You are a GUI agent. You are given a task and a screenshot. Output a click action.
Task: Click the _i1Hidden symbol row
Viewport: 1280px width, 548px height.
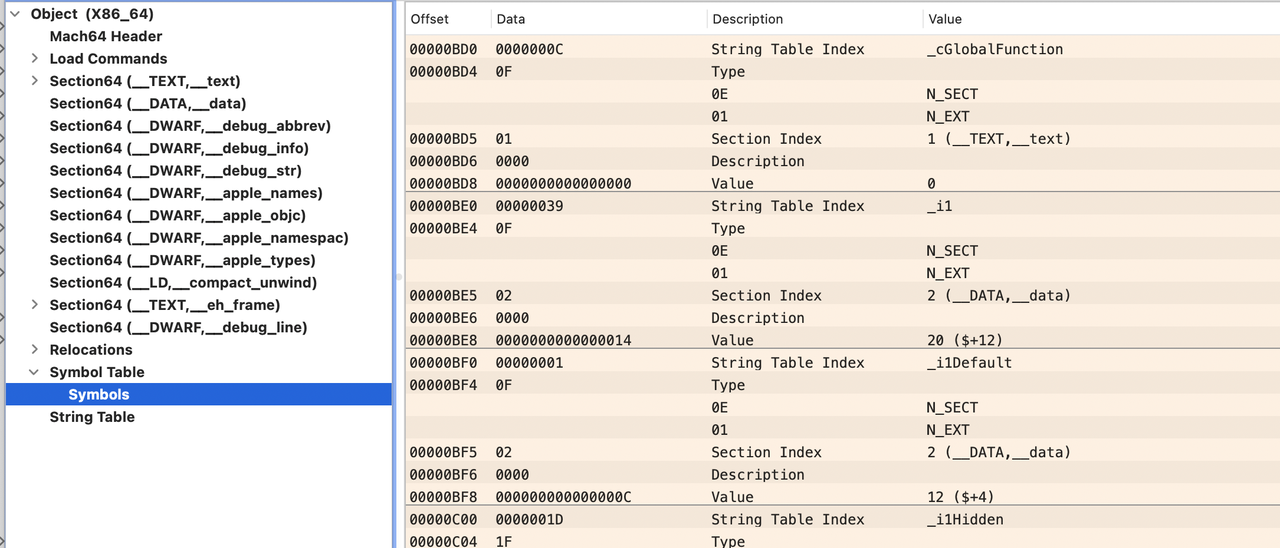965,520
